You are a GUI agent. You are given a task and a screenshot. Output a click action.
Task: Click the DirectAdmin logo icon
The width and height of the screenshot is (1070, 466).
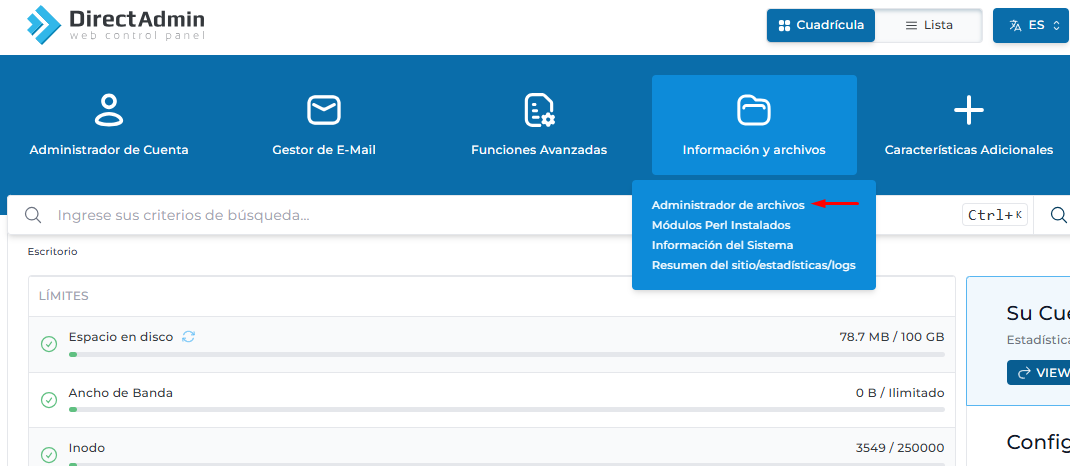click(x=43, y=24)
